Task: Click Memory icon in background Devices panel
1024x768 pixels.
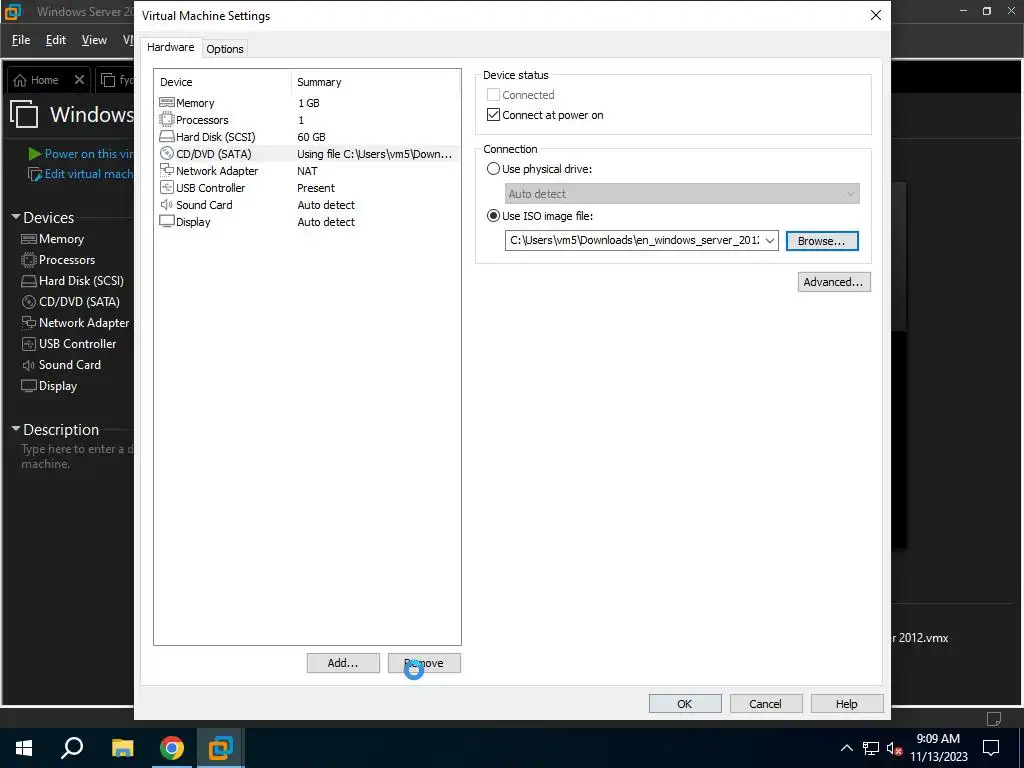Action: tap(29, 239)
